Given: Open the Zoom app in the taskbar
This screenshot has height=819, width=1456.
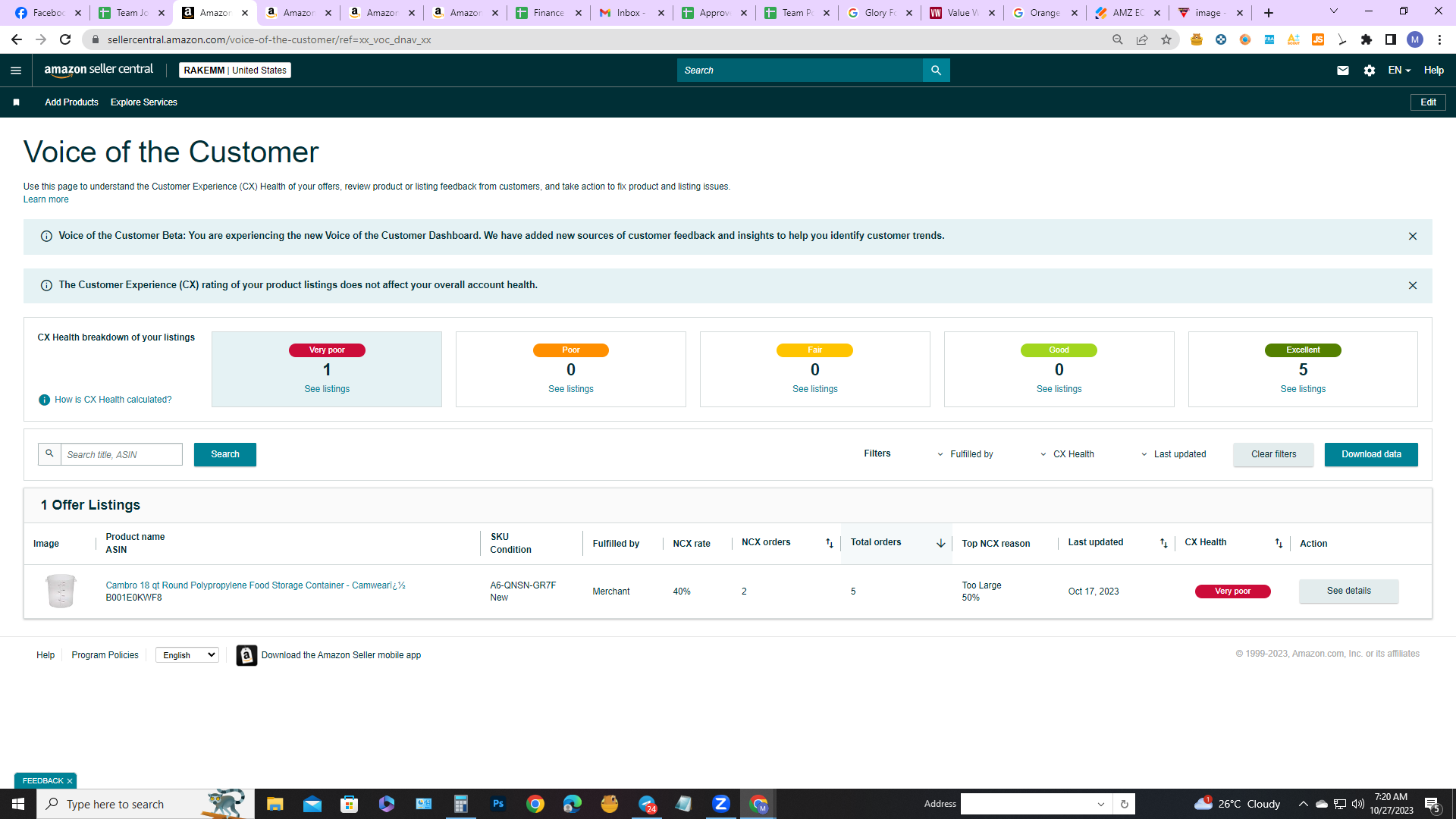Looking at the screenshot, I should click(721, 804).
